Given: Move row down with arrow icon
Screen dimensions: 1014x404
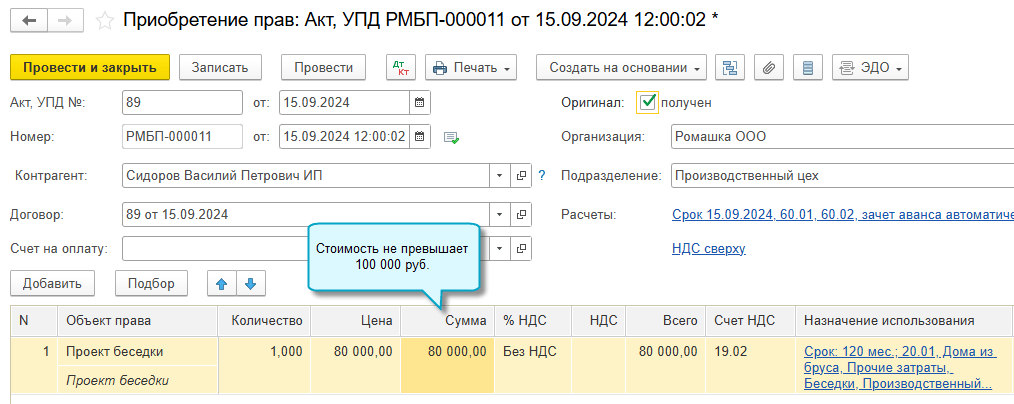Looking at the screenshot, I should click(x=249, y=283).
